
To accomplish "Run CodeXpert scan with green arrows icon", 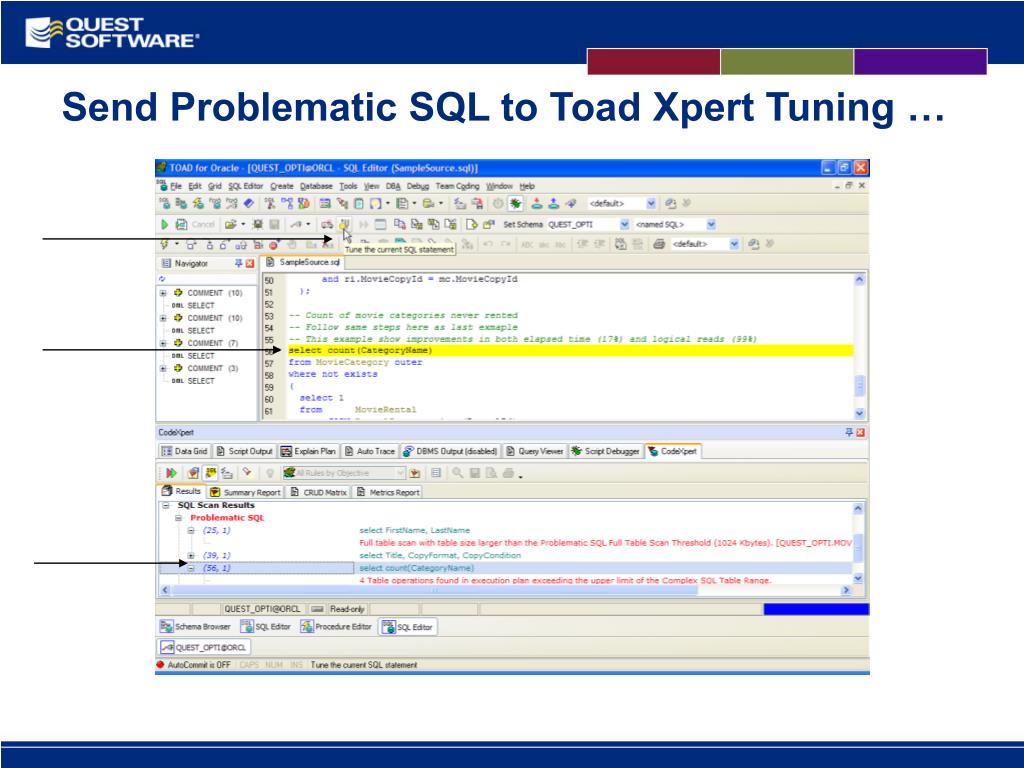I will (x=171, y=473).
